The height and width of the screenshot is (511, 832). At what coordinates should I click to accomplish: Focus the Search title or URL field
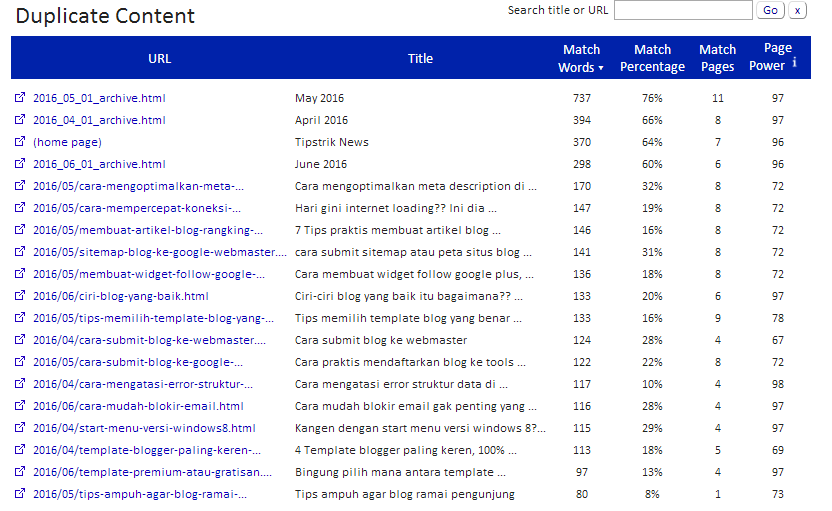tap(683, 10)
